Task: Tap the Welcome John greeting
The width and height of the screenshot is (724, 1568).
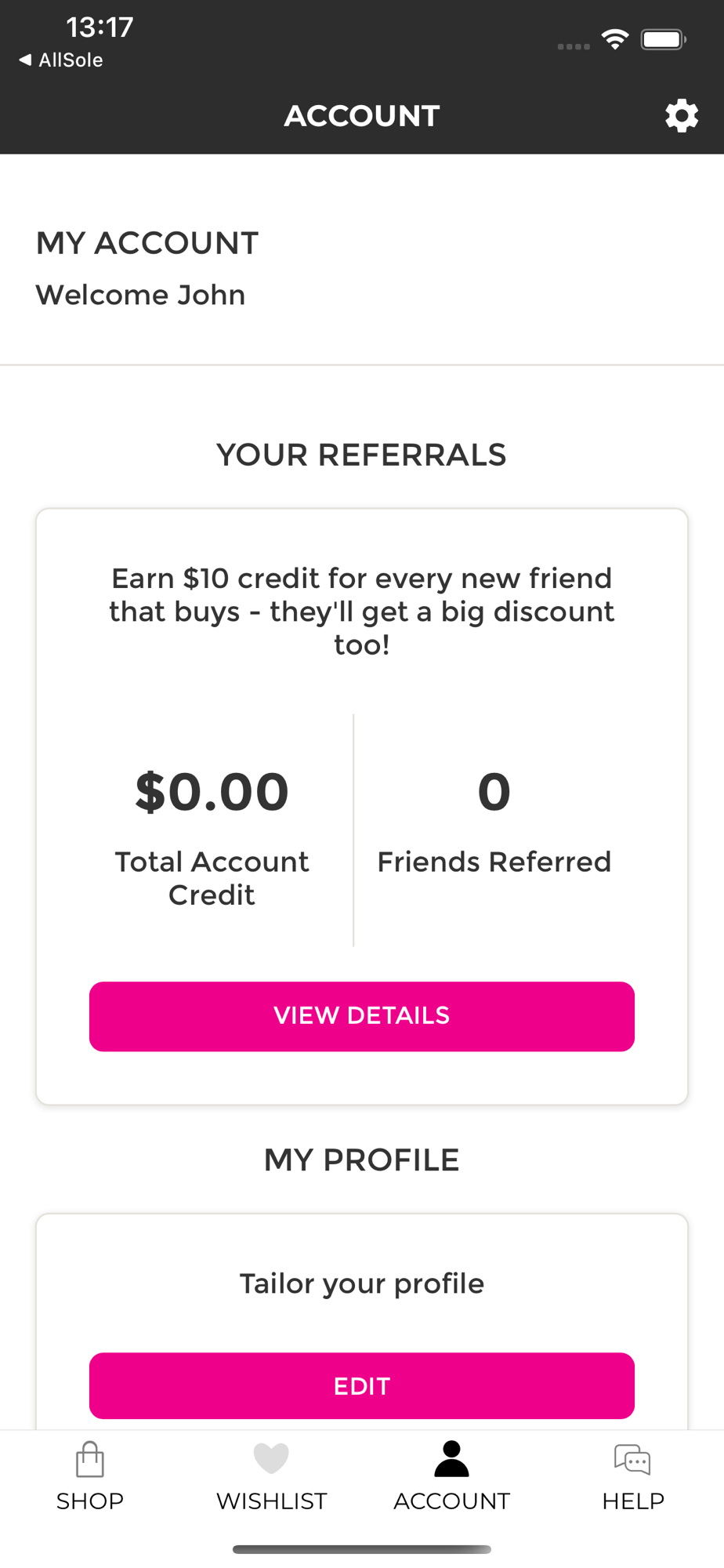Action: click(141, 296)
